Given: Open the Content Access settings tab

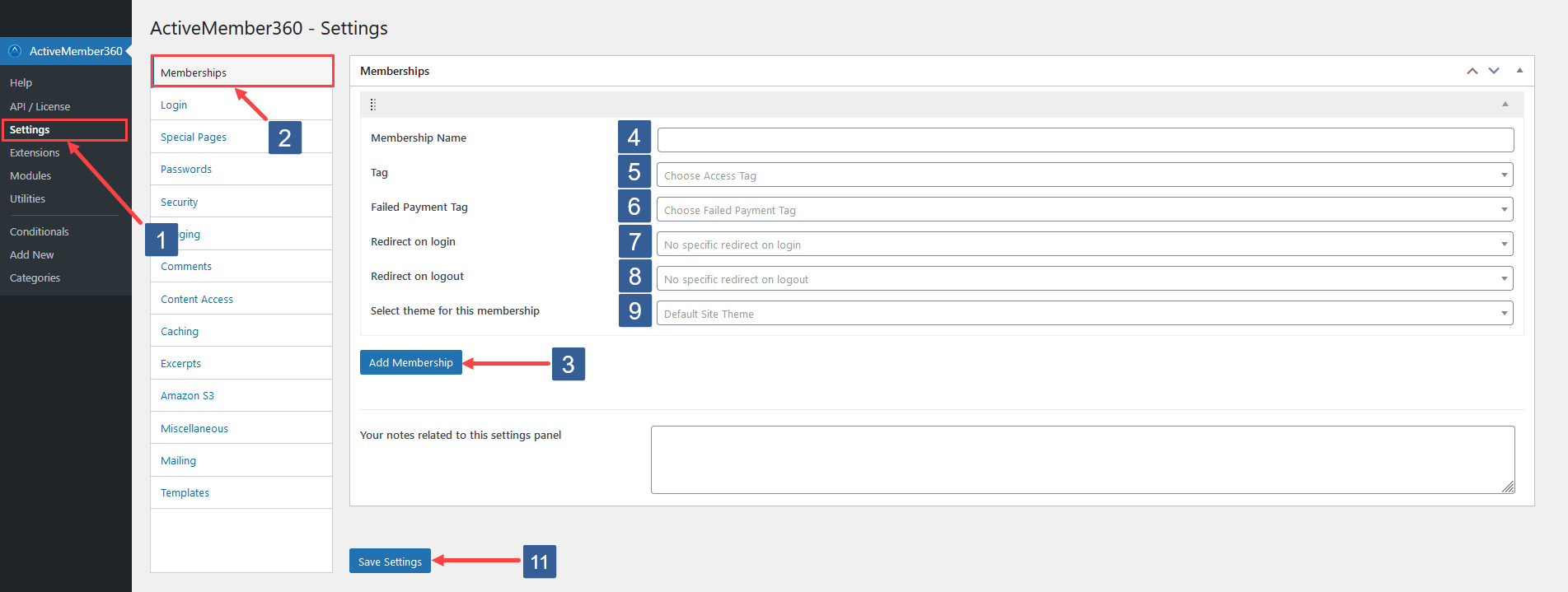Looking at the screenshot, I should 241,299.
